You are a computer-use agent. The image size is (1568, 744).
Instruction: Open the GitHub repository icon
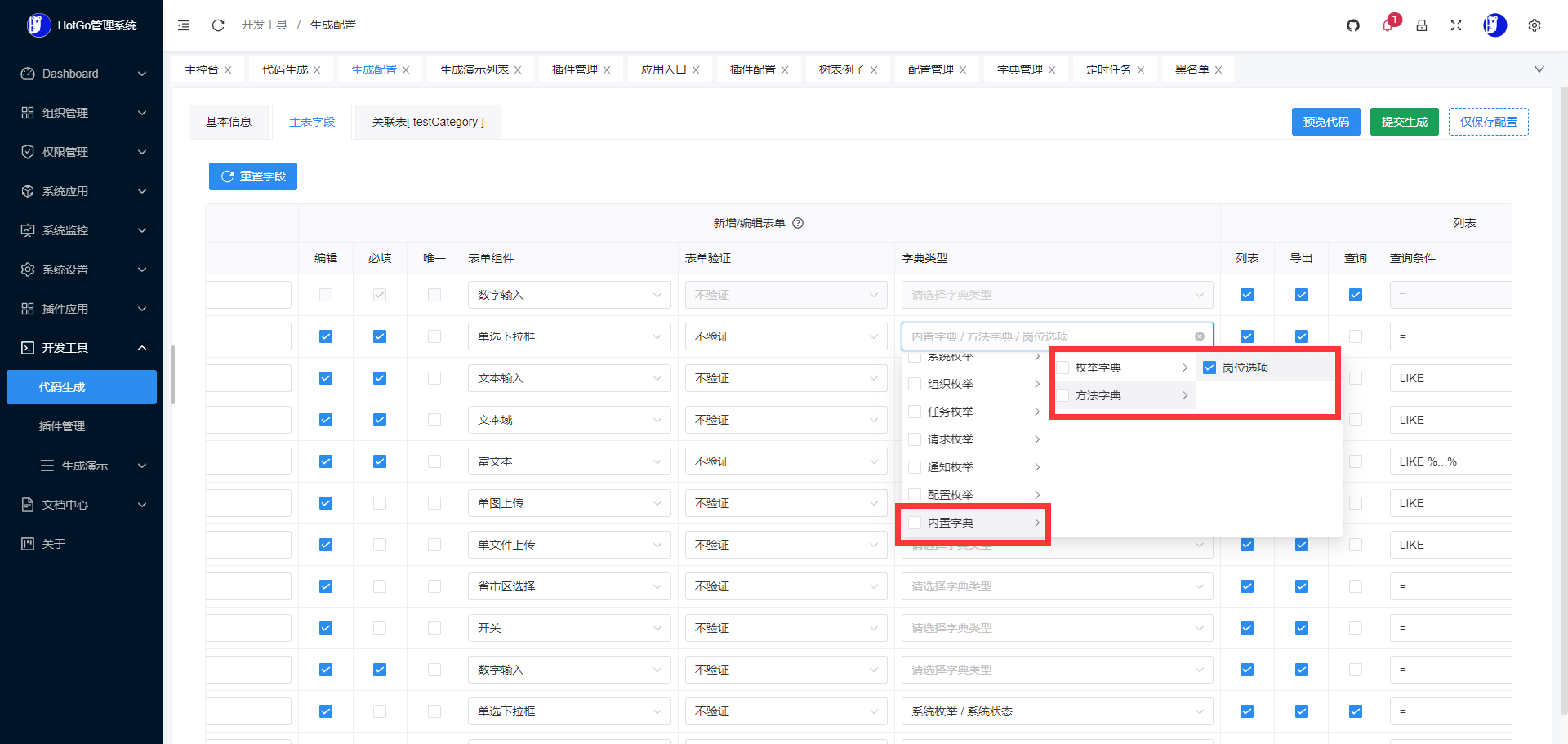point(1352,25)
